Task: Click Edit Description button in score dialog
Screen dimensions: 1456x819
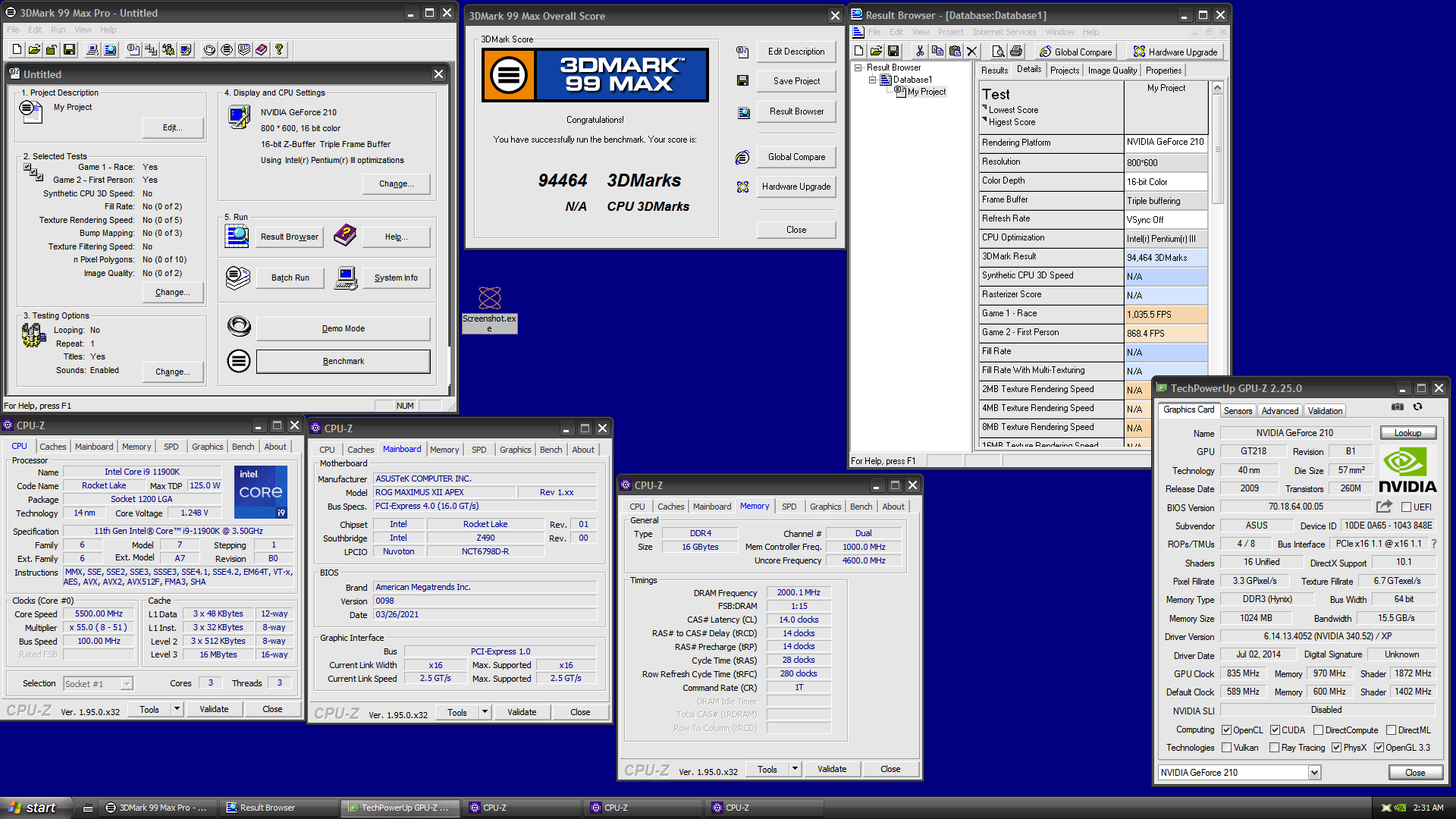Action: 796,52
